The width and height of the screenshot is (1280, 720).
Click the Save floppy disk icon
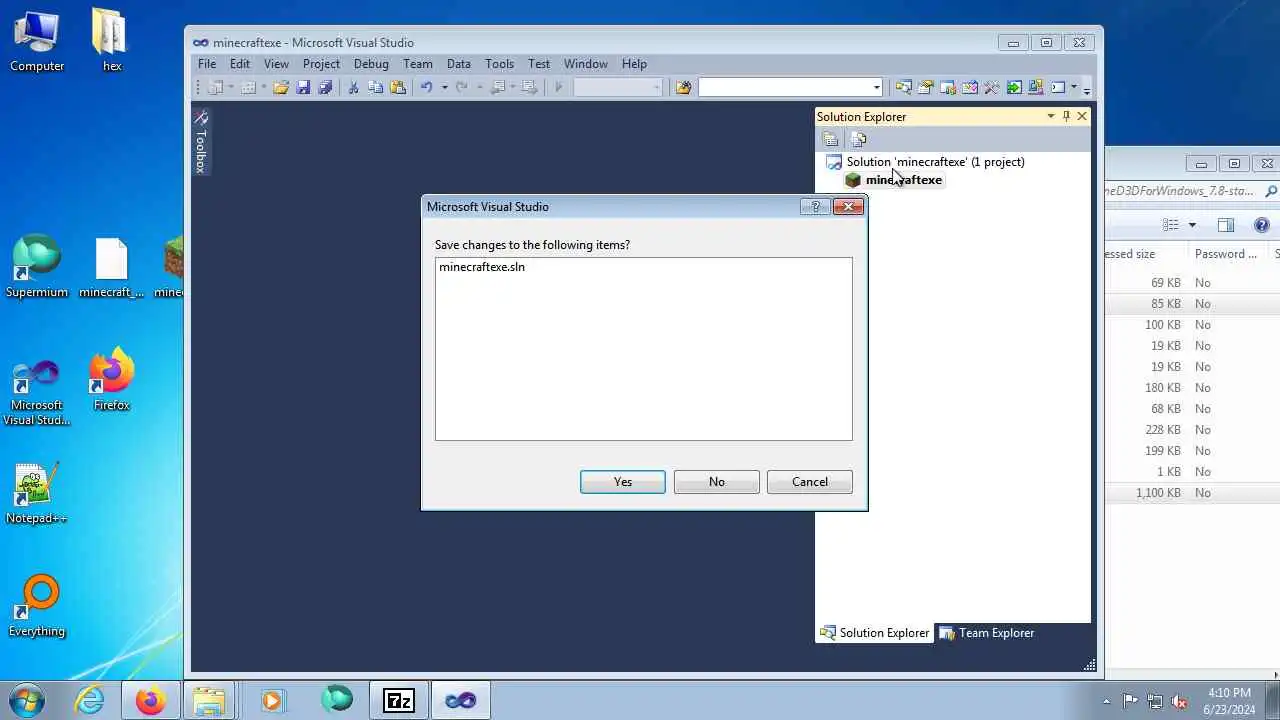303,88
